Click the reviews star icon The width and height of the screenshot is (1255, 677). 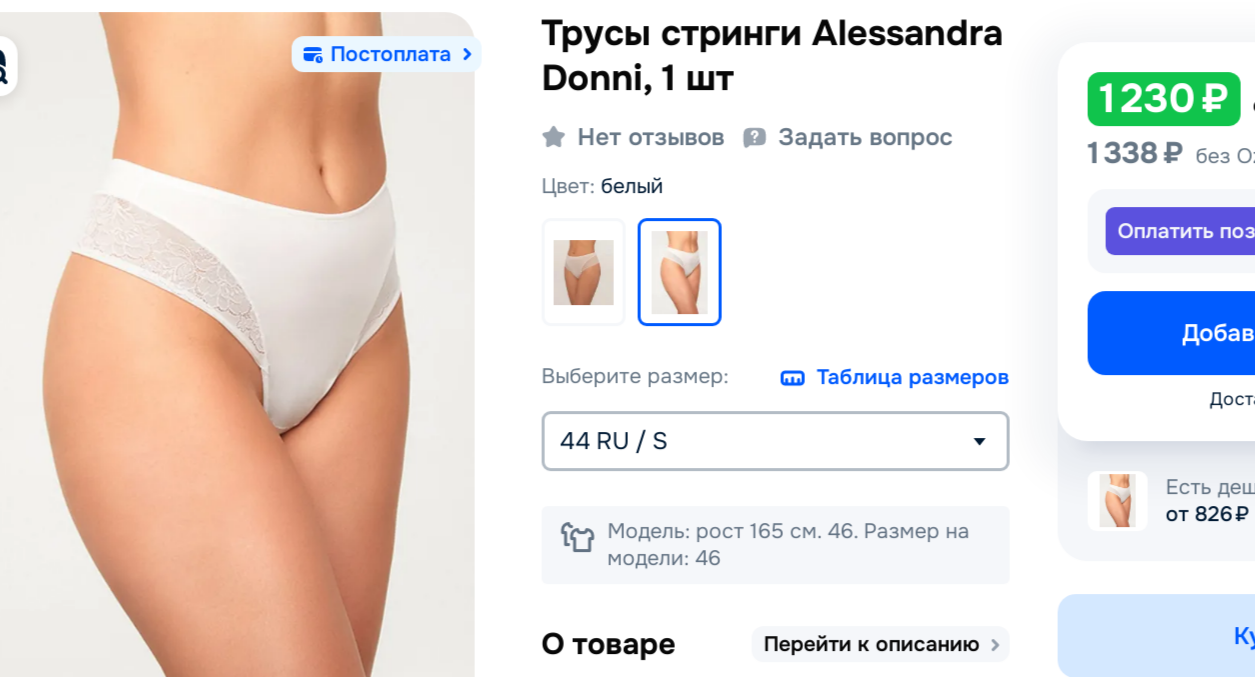[x=554, y=137]
